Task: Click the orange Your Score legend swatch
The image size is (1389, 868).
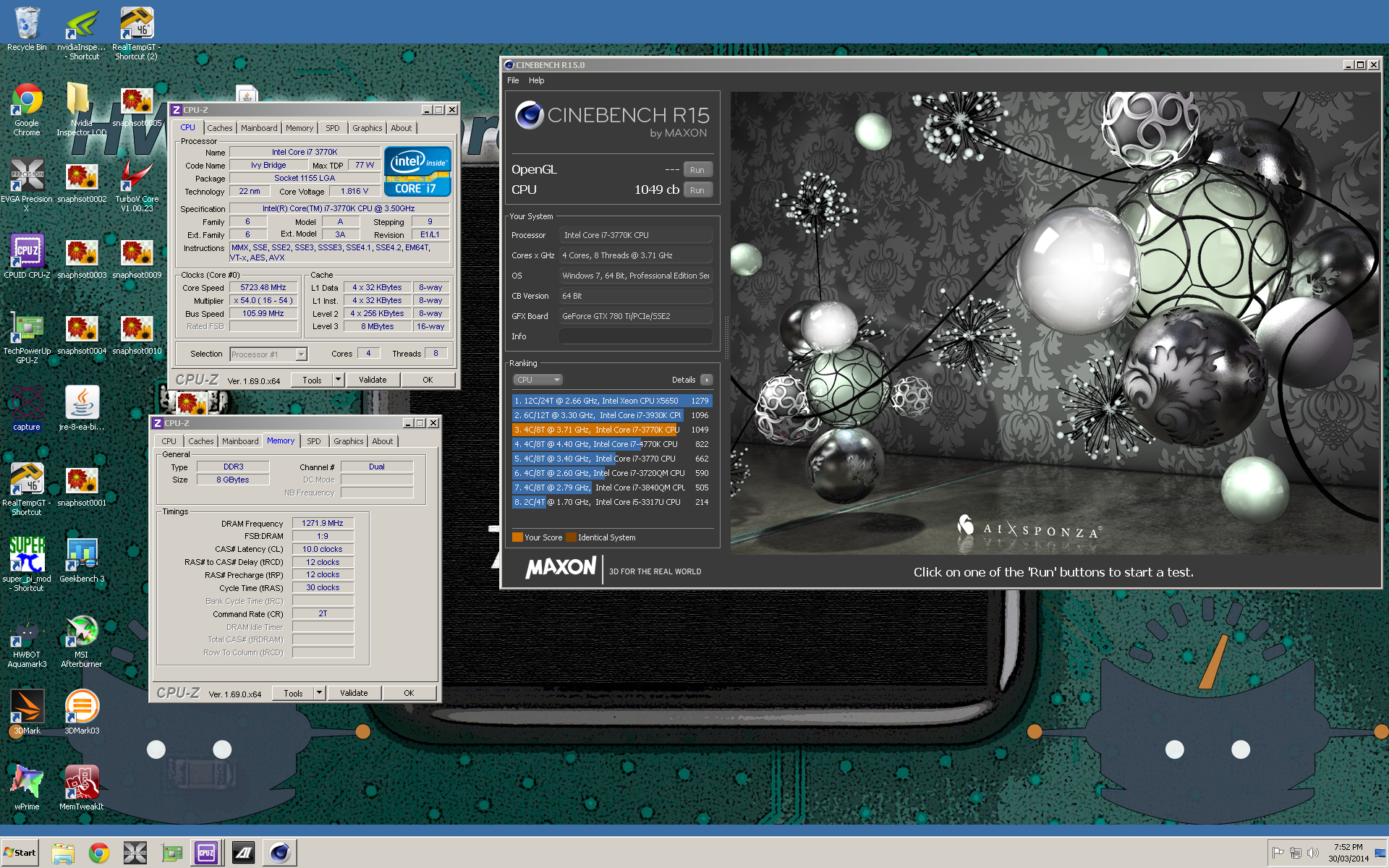Action: pos(517,537)
